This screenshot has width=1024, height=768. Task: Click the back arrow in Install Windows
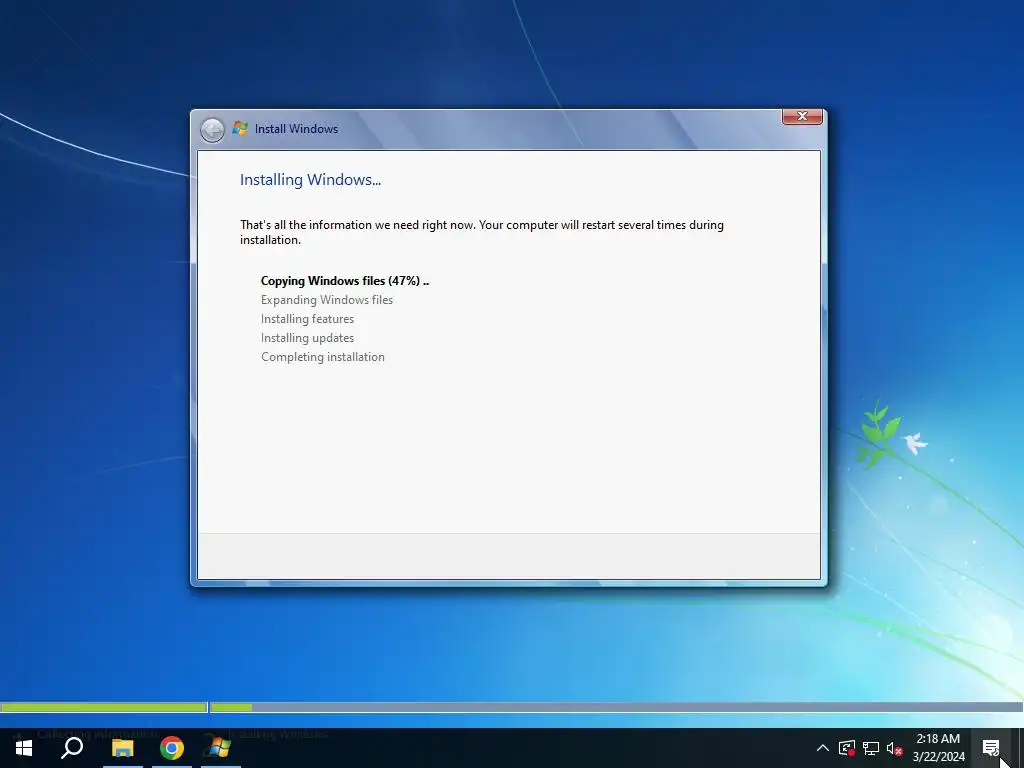pos(212,130)
